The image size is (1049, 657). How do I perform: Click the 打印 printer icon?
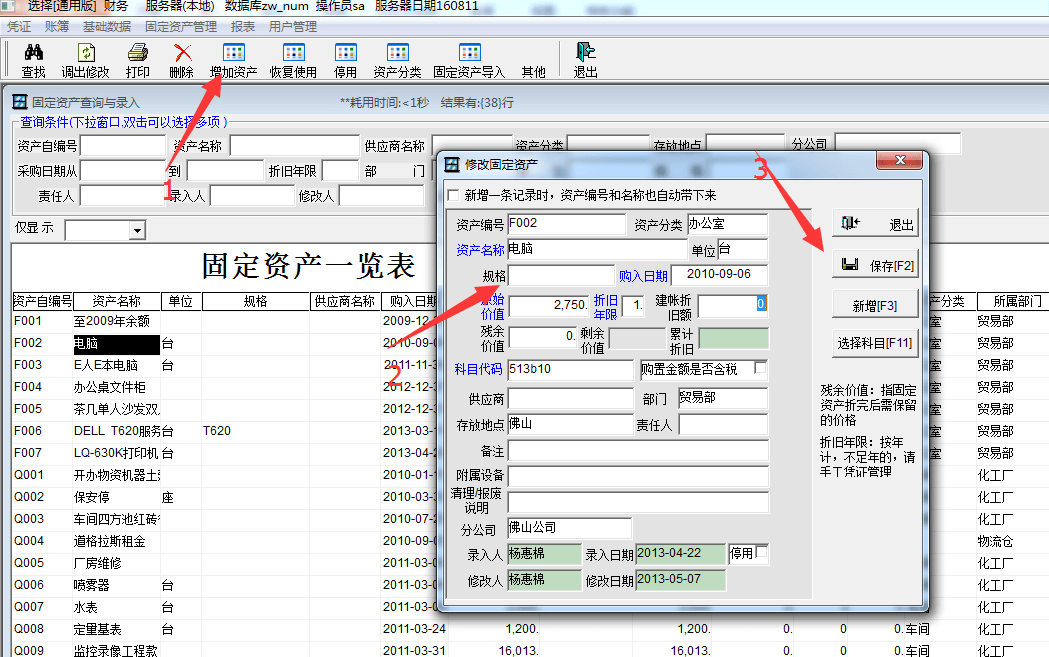coord(138,53)
